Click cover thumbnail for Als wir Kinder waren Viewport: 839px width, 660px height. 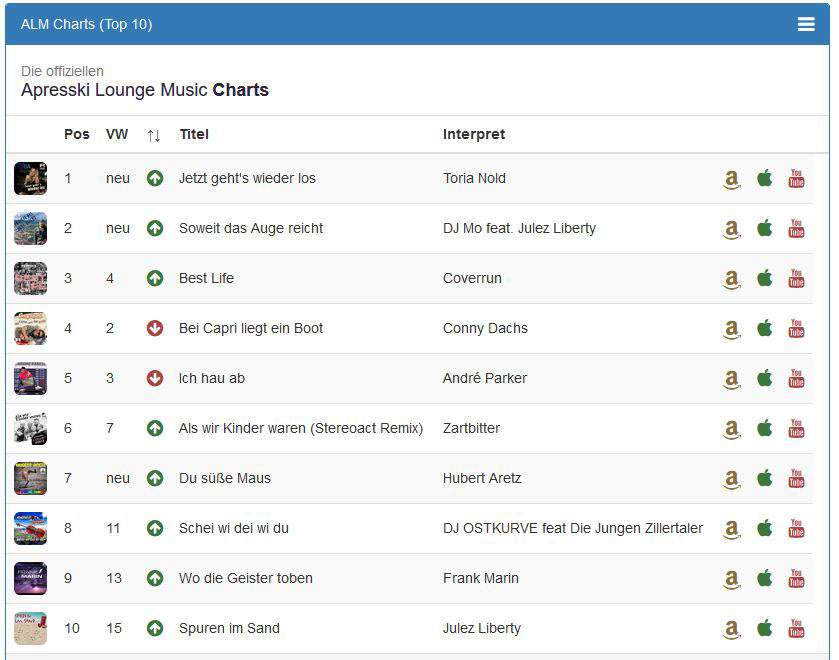pyautogui.click(x=30, y=428)
